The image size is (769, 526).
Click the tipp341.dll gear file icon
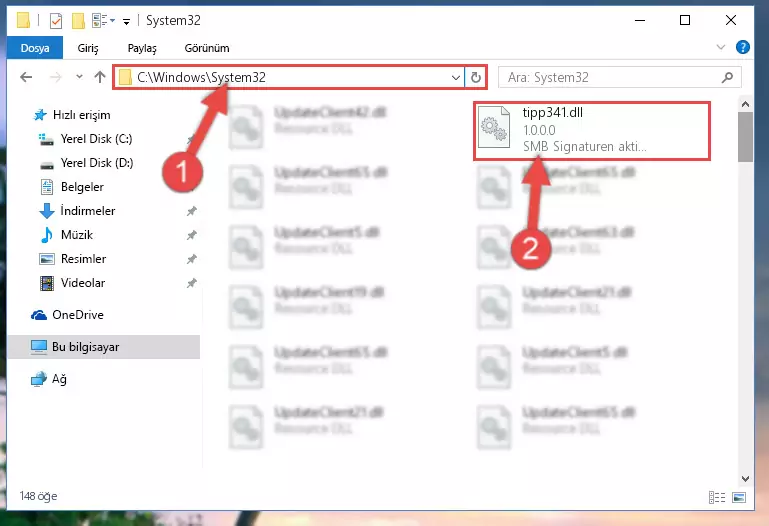point(494,127)
